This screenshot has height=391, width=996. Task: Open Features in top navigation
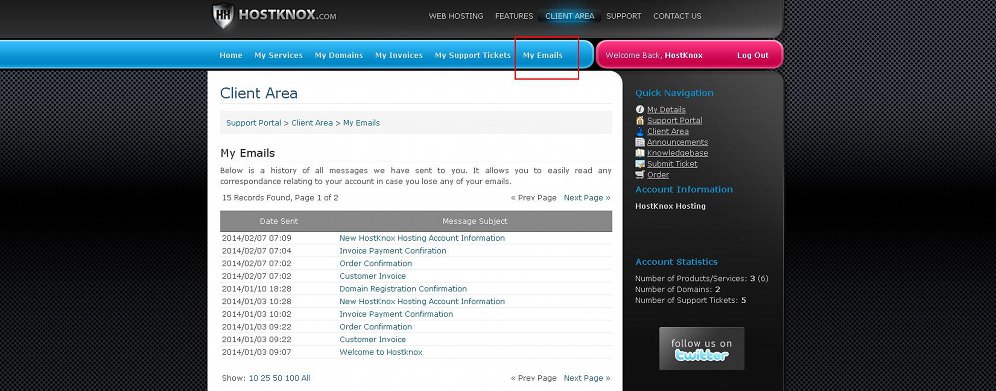(514, 16)
